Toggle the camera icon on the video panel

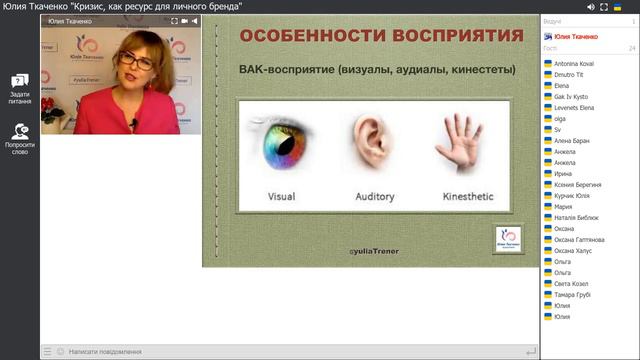(x=184, y=21)
